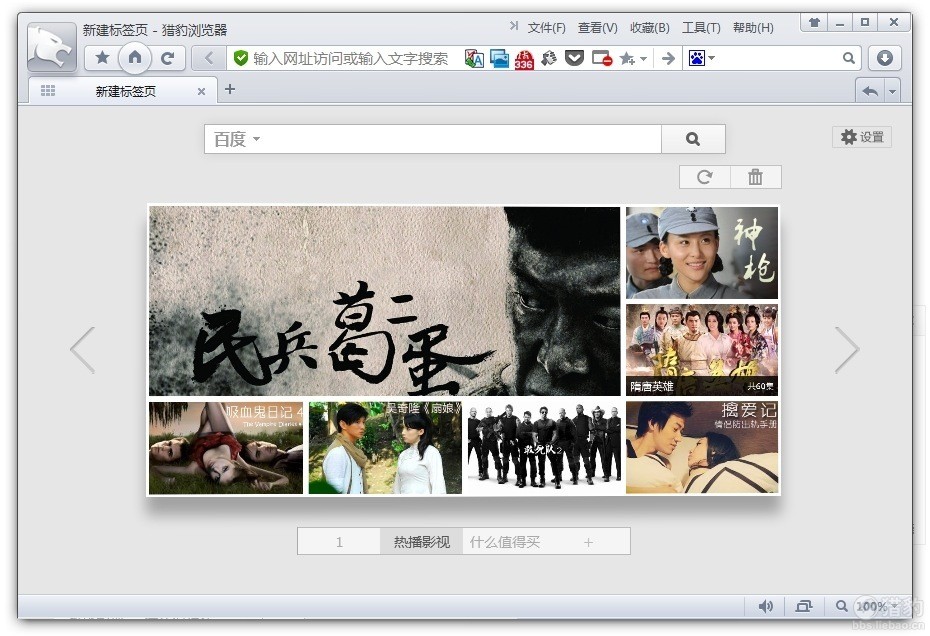Image resolution: width=930 pixels, height=636 pixels.
Task: Expand the Baidu paw search engine selector
Action: tap(701, 59)
